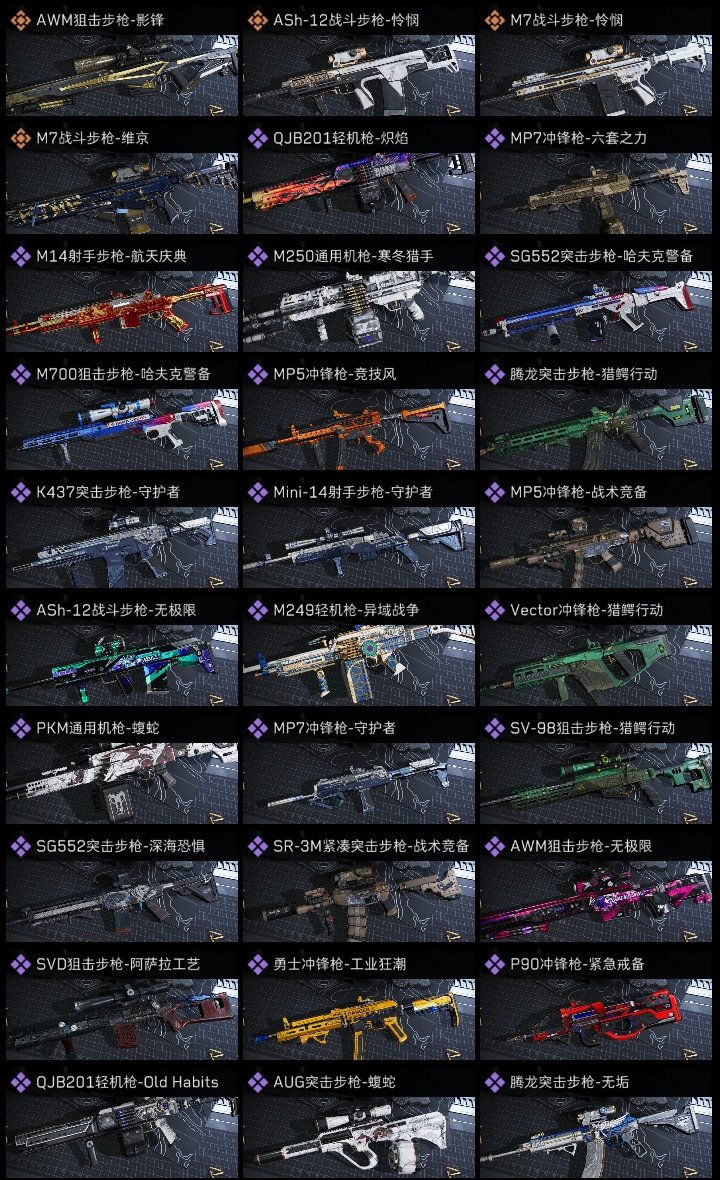720x1180 pixels.
Task: Click the orange rarity icon beside ASh-12战斗步枪-怜悯
Action: [x=257, y=20]
